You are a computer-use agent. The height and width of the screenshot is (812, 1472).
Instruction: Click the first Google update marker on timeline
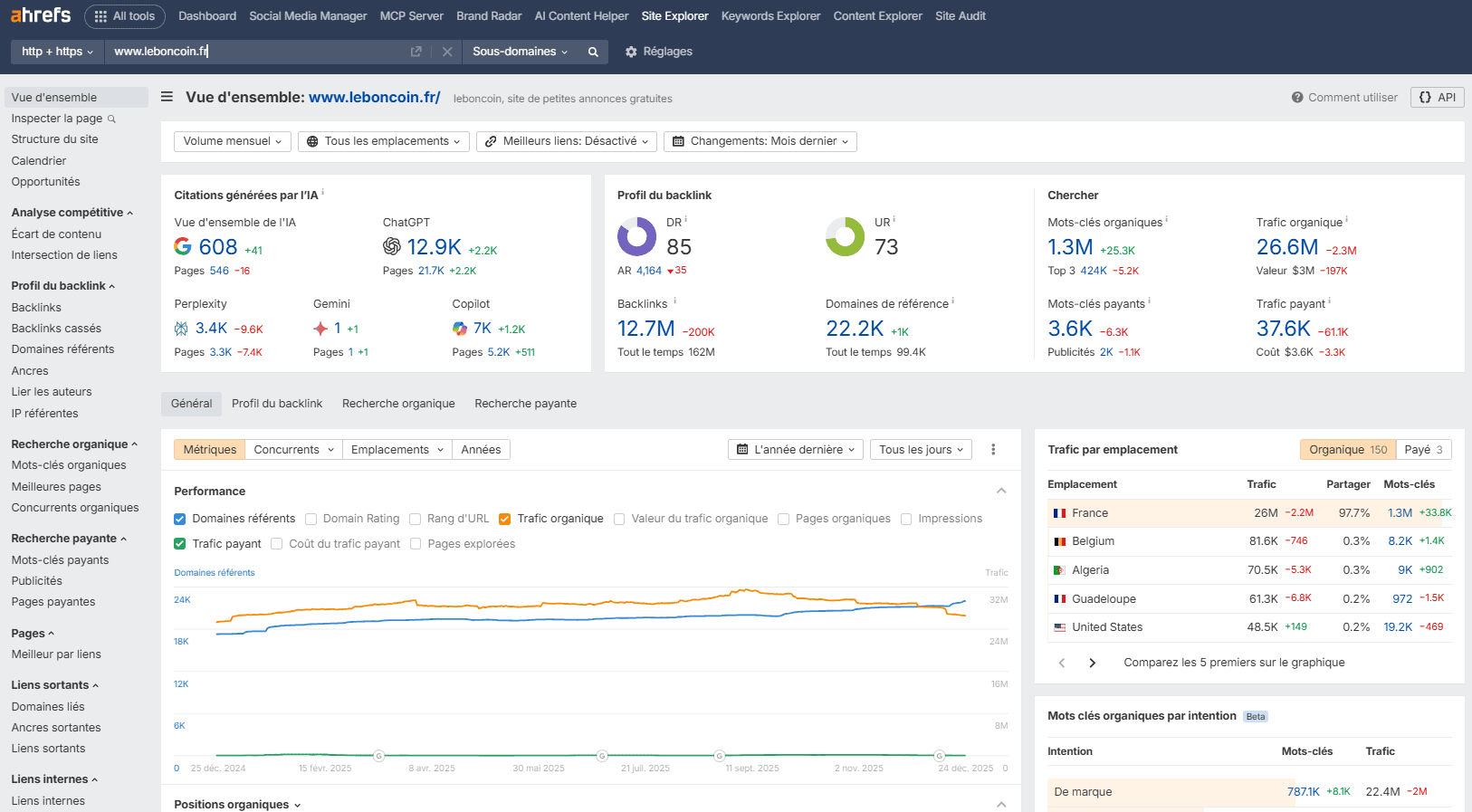(x=379, y=755)
